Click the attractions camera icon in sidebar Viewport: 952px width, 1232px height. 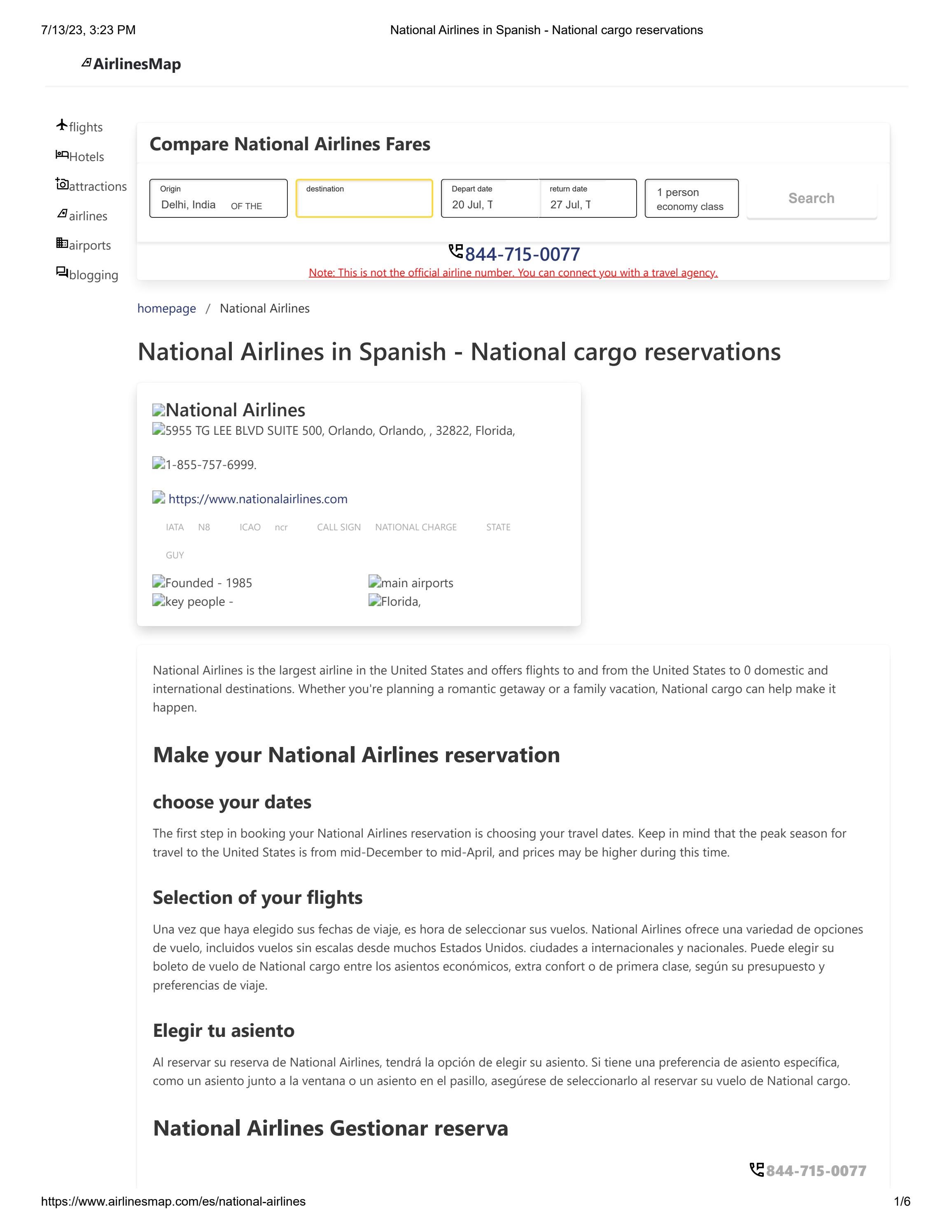tap(62, 184)
